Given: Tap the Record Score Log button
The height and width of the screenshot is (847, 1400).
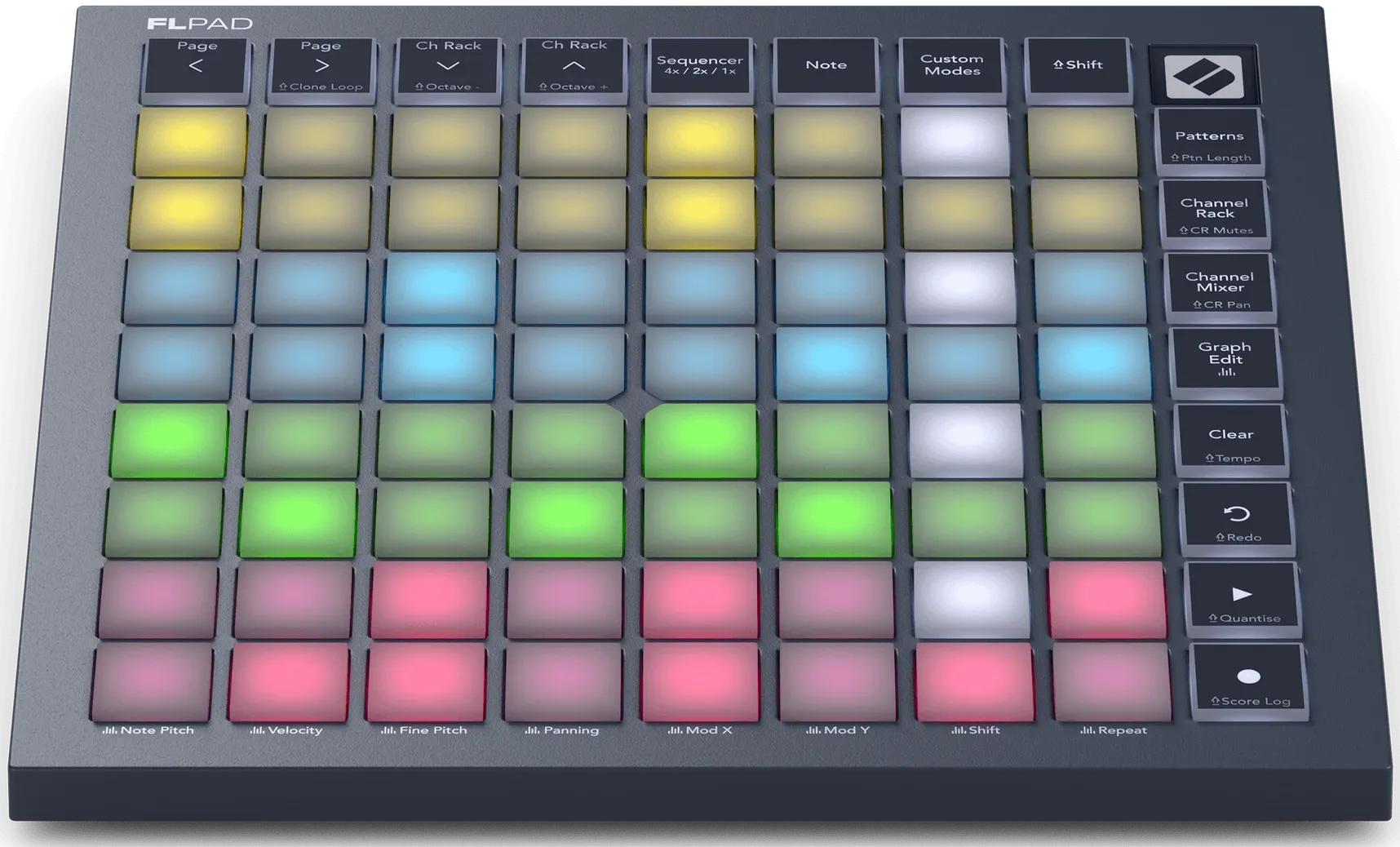Looking at the screenshot, I should click(1248, 682).
